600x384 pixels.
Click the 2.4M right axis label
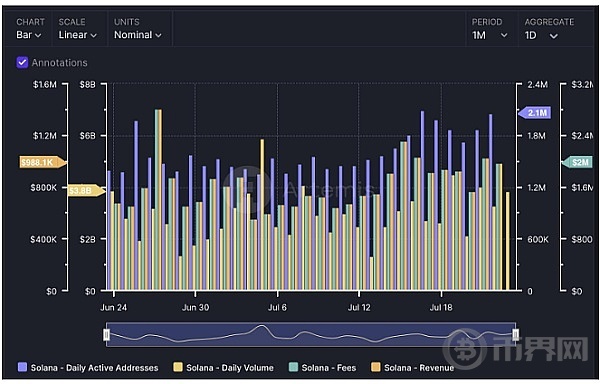coord(537,84)
